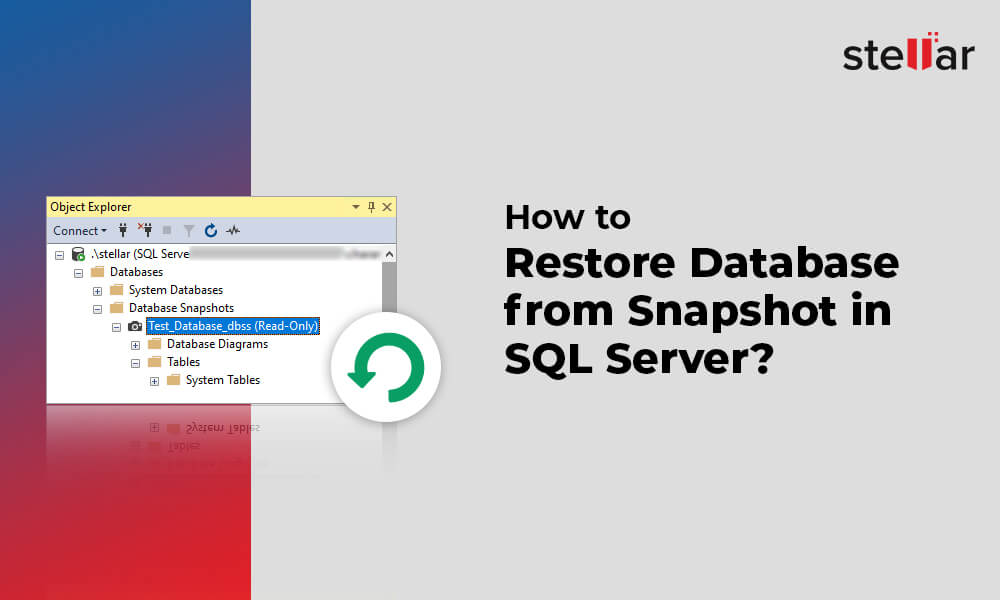Viewport: 1000px width, 600px height.
Task: Collapse the Database Snapshots node
Action: 98,308
